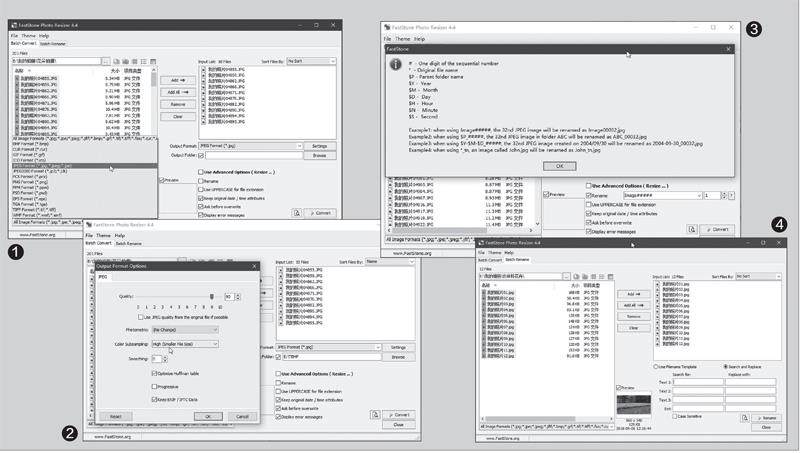The image size is (800, 453).
Task: Click the preview-conversion icon left of Convert in window 2
Action: point(375,415)
